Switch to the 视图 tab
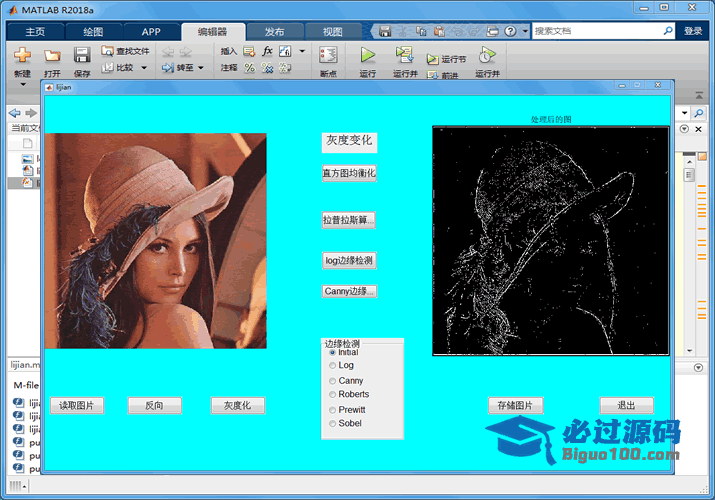The image size is (715, 500). click(332, 31)
